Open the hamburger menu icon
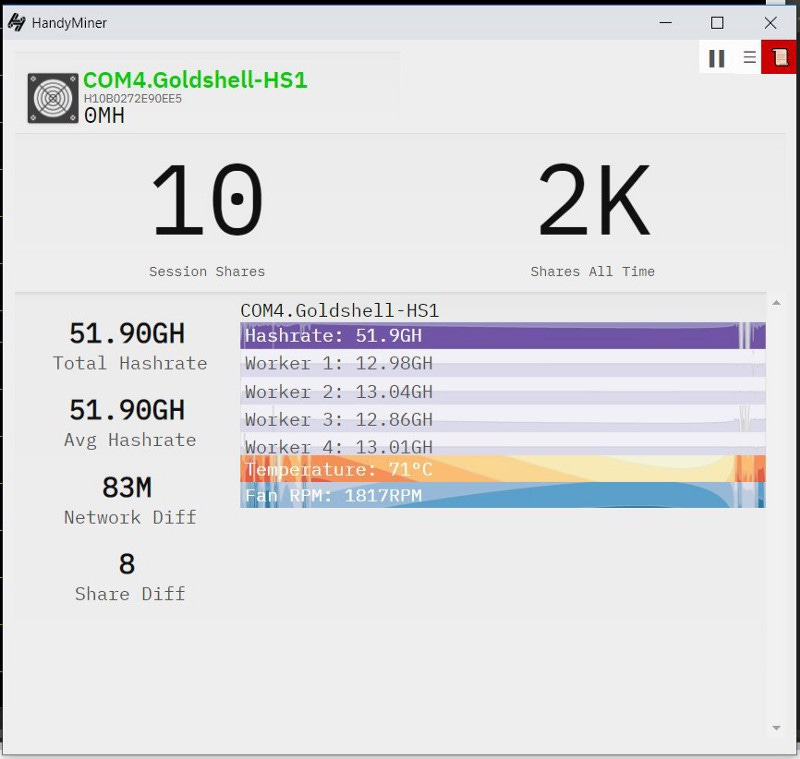Image resolution: width=800 pixels, height=759 pixels. (x=749, y=57)
